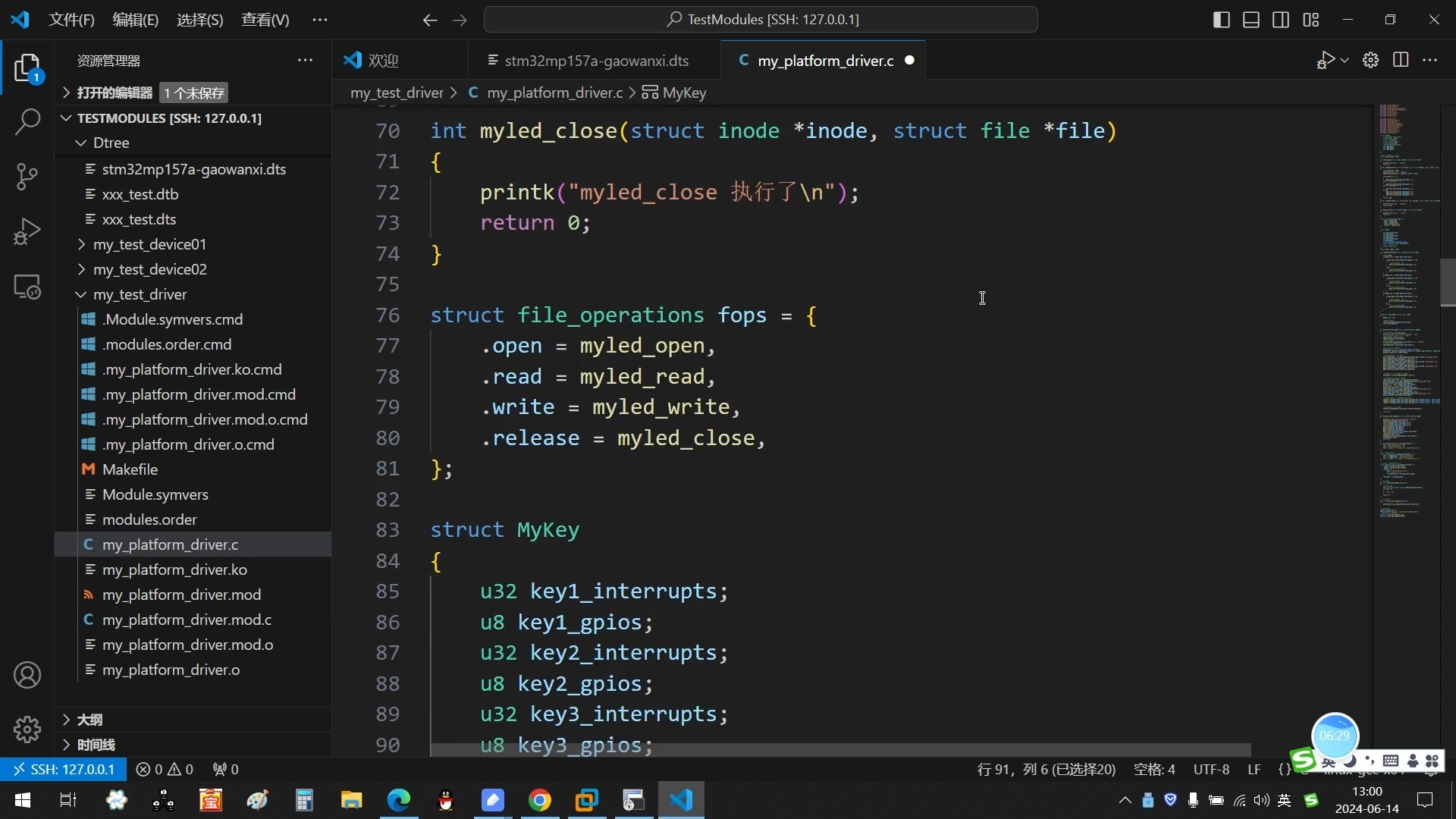1456x819 pixels.
Task: Toggle secondary side bar layout icon
Action: tap(1281, 20)
